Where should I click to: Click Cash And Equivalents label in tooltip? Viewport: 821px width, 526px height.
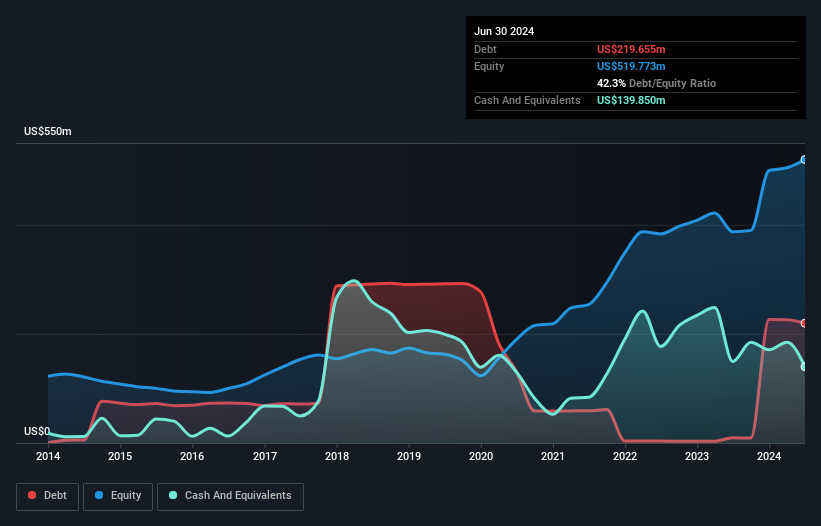[x=527, y=100]
